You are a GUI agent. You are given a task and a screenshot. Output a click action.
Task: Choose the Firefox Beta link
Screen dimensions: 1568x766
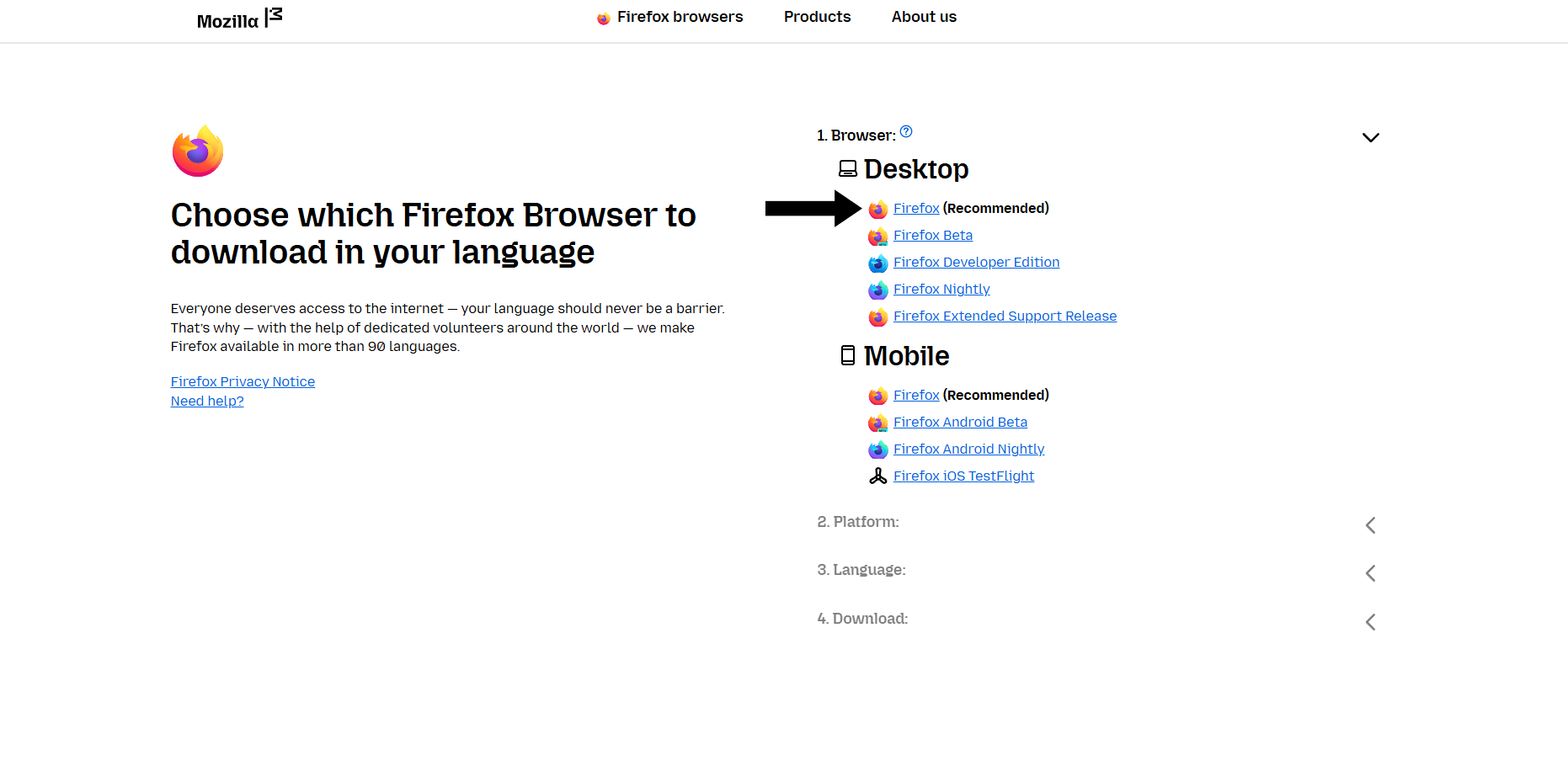[933, 235]
